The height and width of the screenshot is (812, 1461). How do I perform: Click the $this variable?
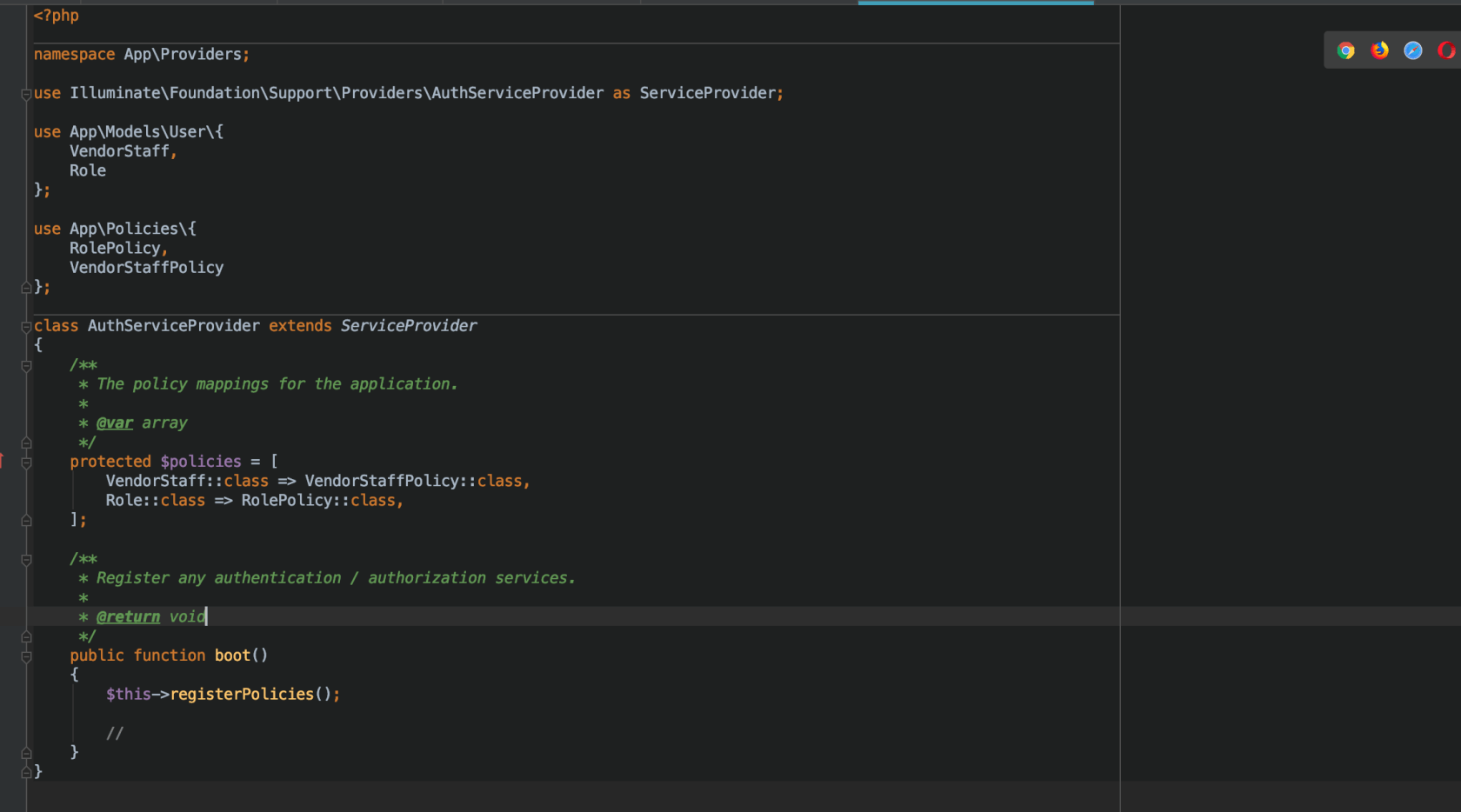click(x=129, y=694)
